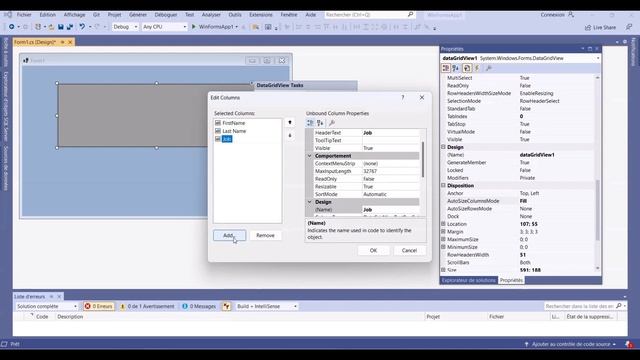Open the object selector dropdown in Propriétés
This screenshot has width=640, height=360.
pyautogui.click(x=598, y=58)
